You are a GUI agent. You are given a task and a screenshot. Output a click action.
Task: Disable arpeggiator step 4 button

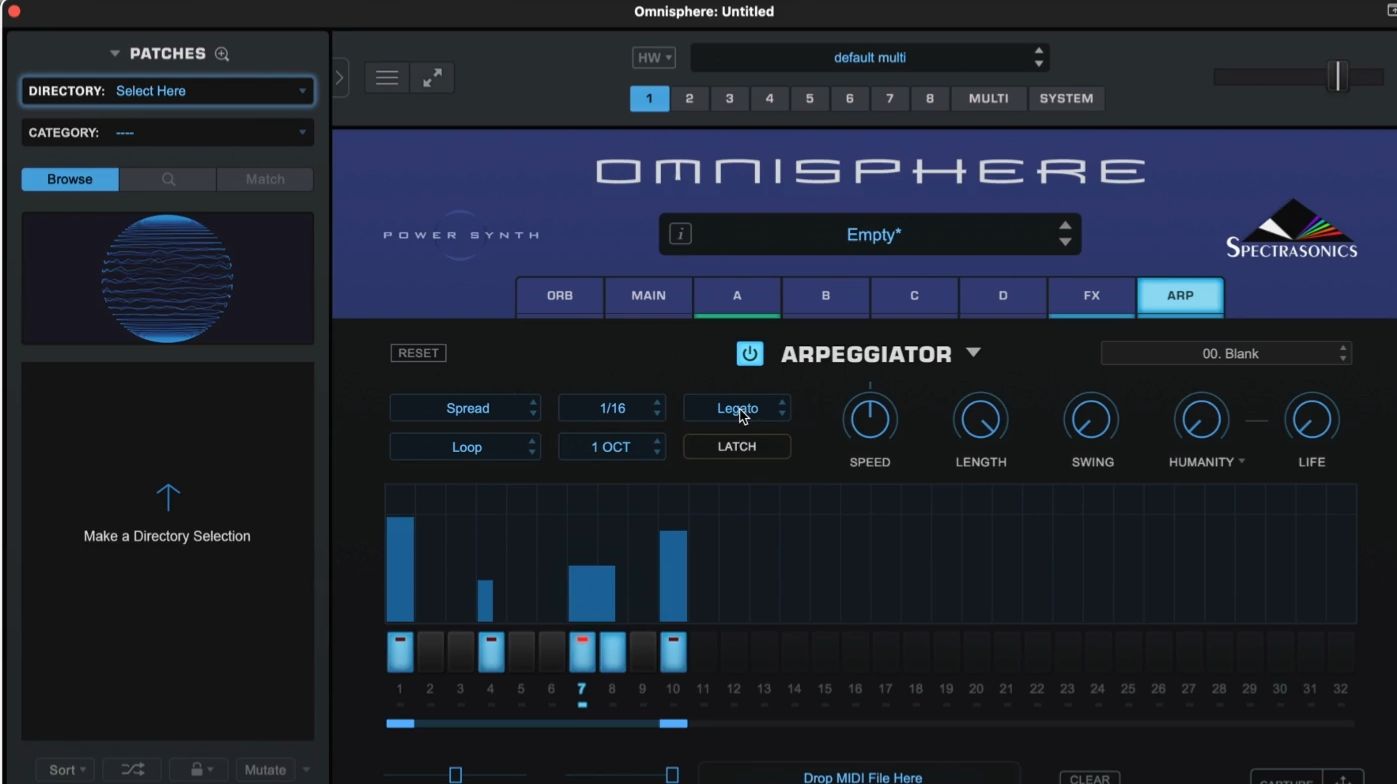coord(491,652)
